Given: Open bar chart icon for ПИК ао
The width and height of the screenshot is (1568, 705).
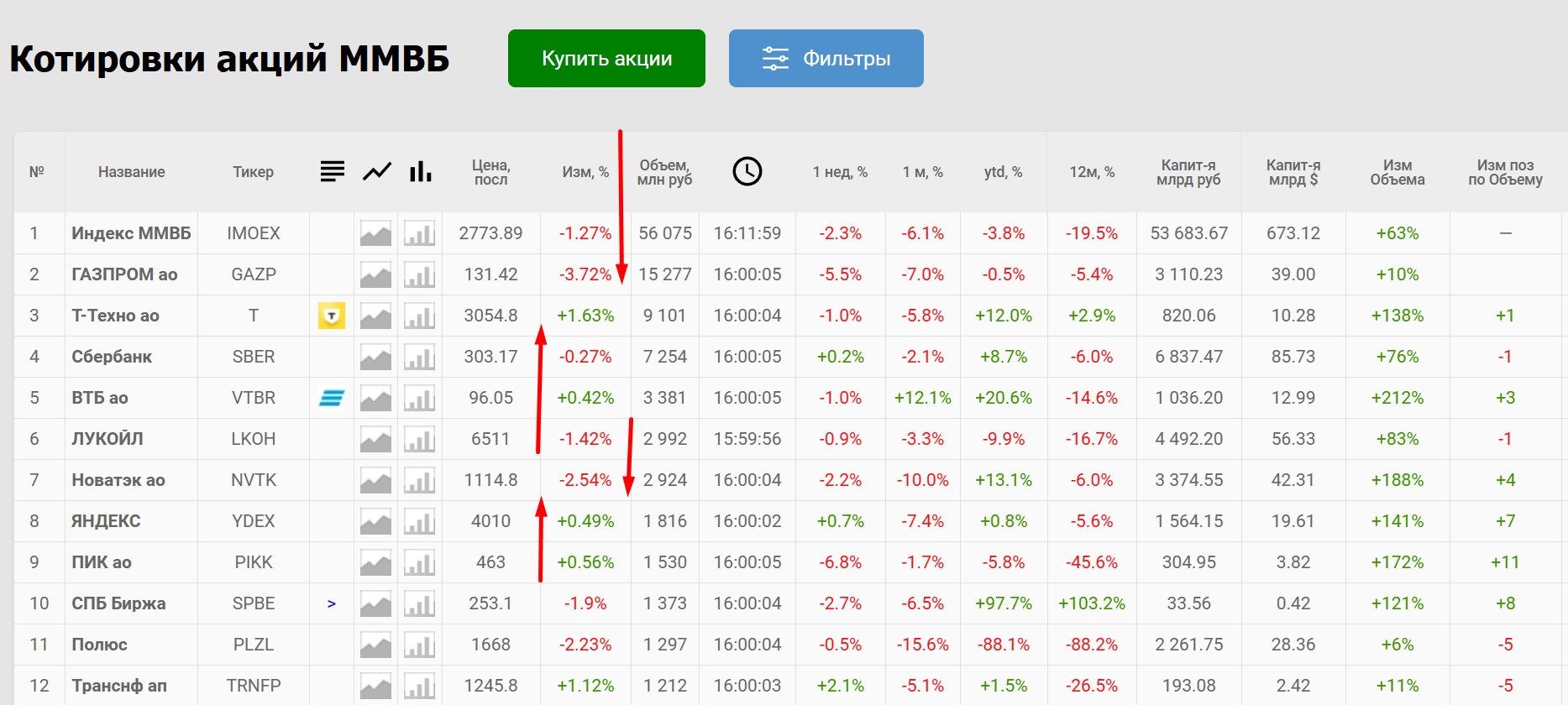Looking at the screenshot, I should [x=419, y=562].
